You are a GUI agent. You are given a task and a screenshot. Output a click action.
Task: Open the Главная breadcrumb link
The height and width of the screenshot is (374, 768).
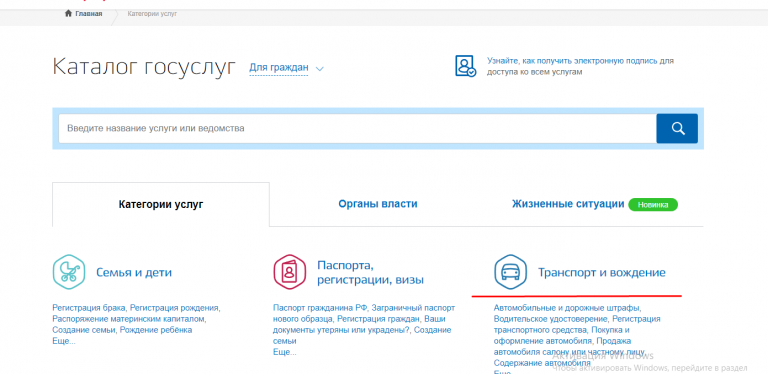pos(89,14)
